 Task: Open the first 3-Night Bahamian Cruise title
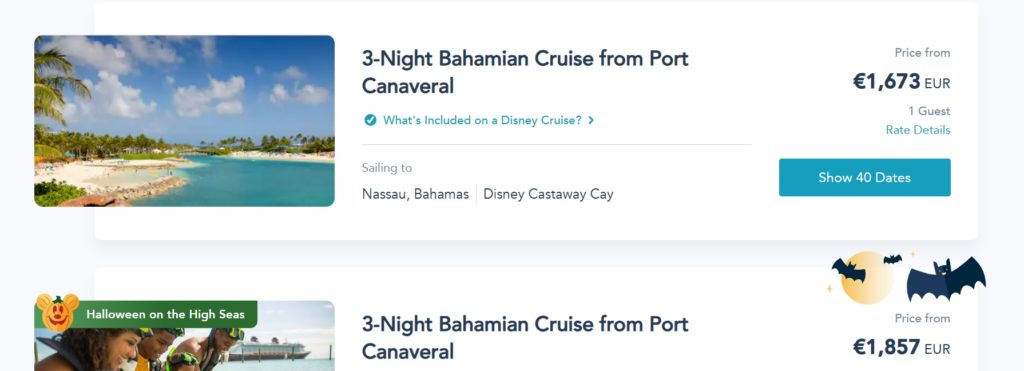[525, 72]
